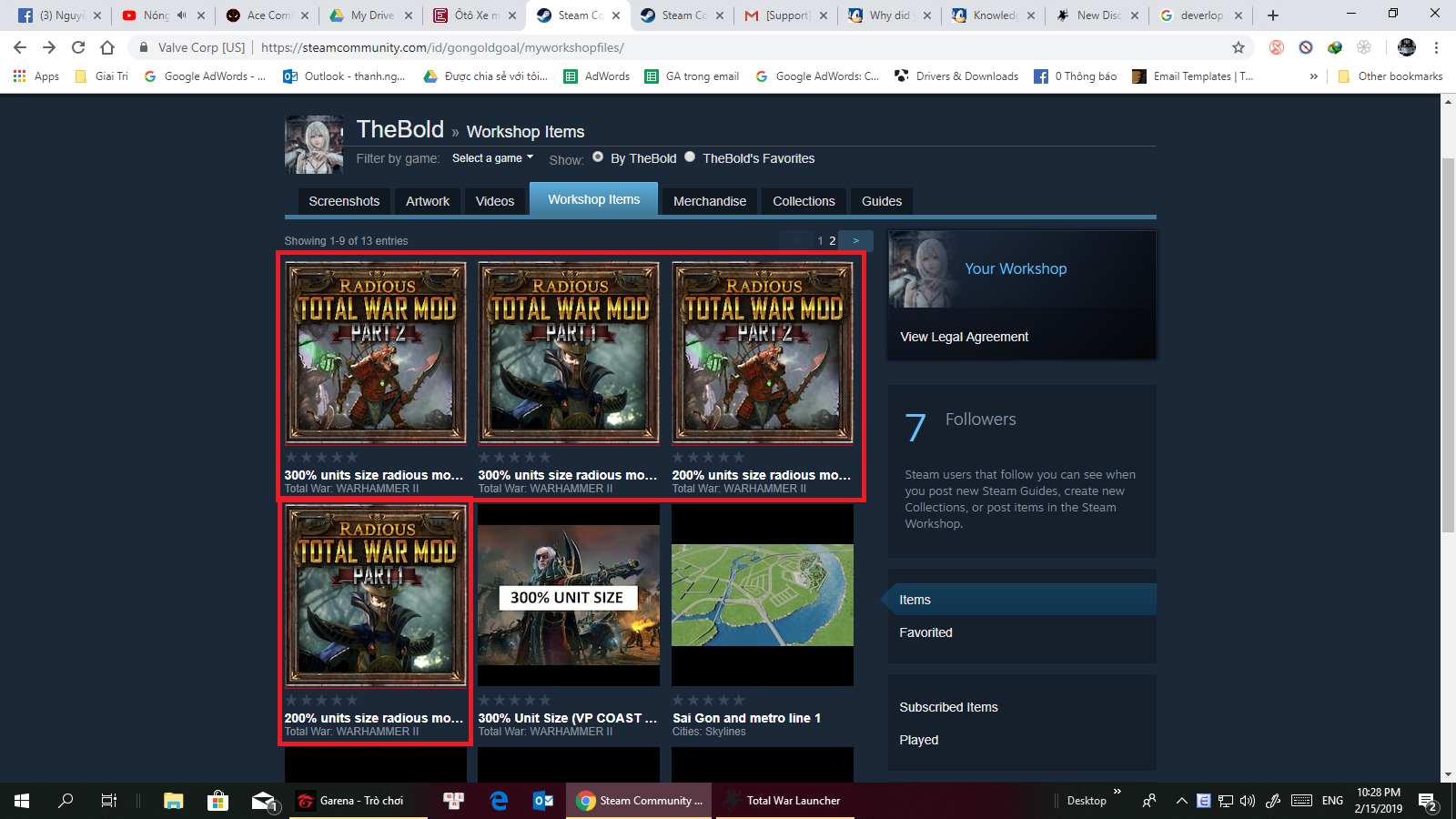Click the green and yellow extension icon

pos(1335,47)
